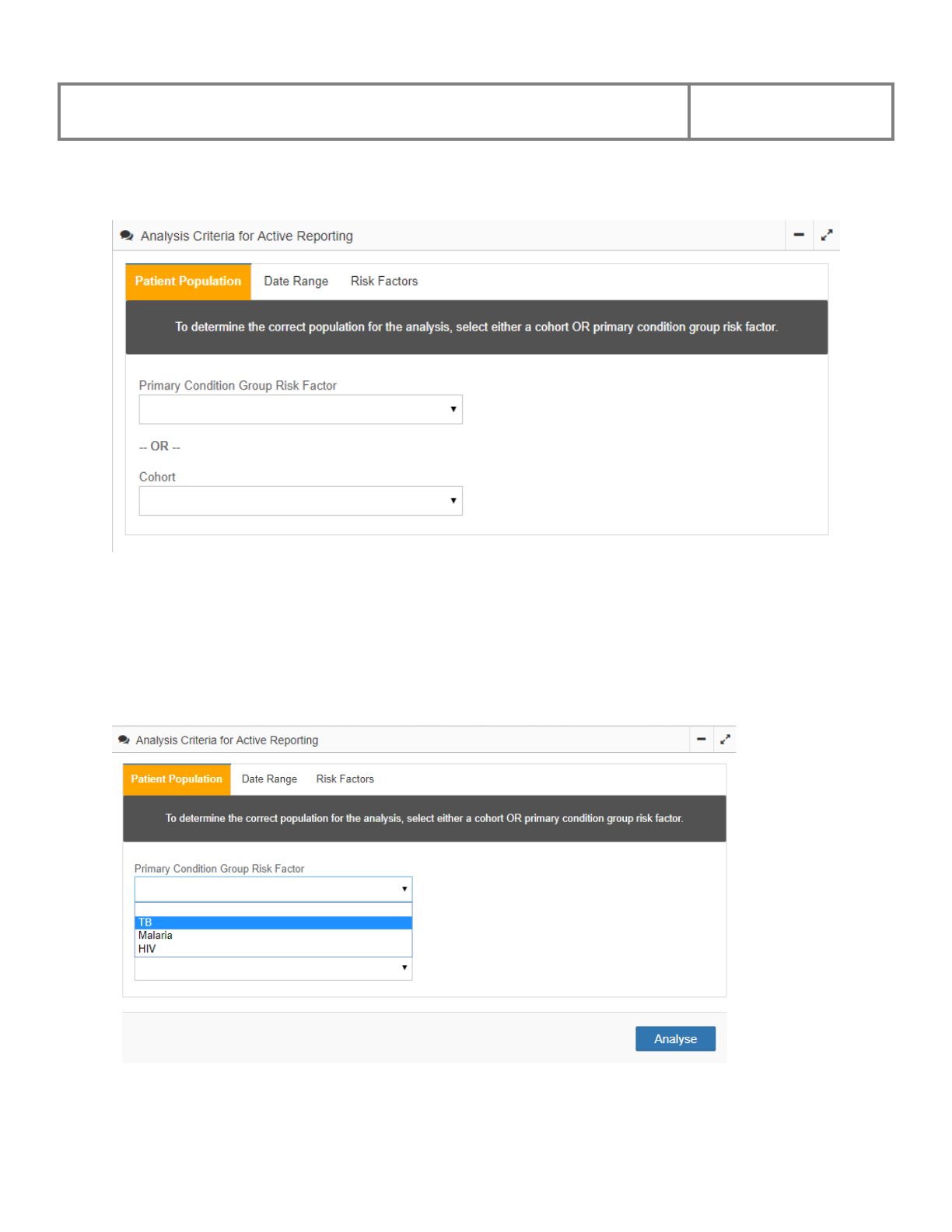Switch to the upper Risk Factors tab

pos(383,282)
